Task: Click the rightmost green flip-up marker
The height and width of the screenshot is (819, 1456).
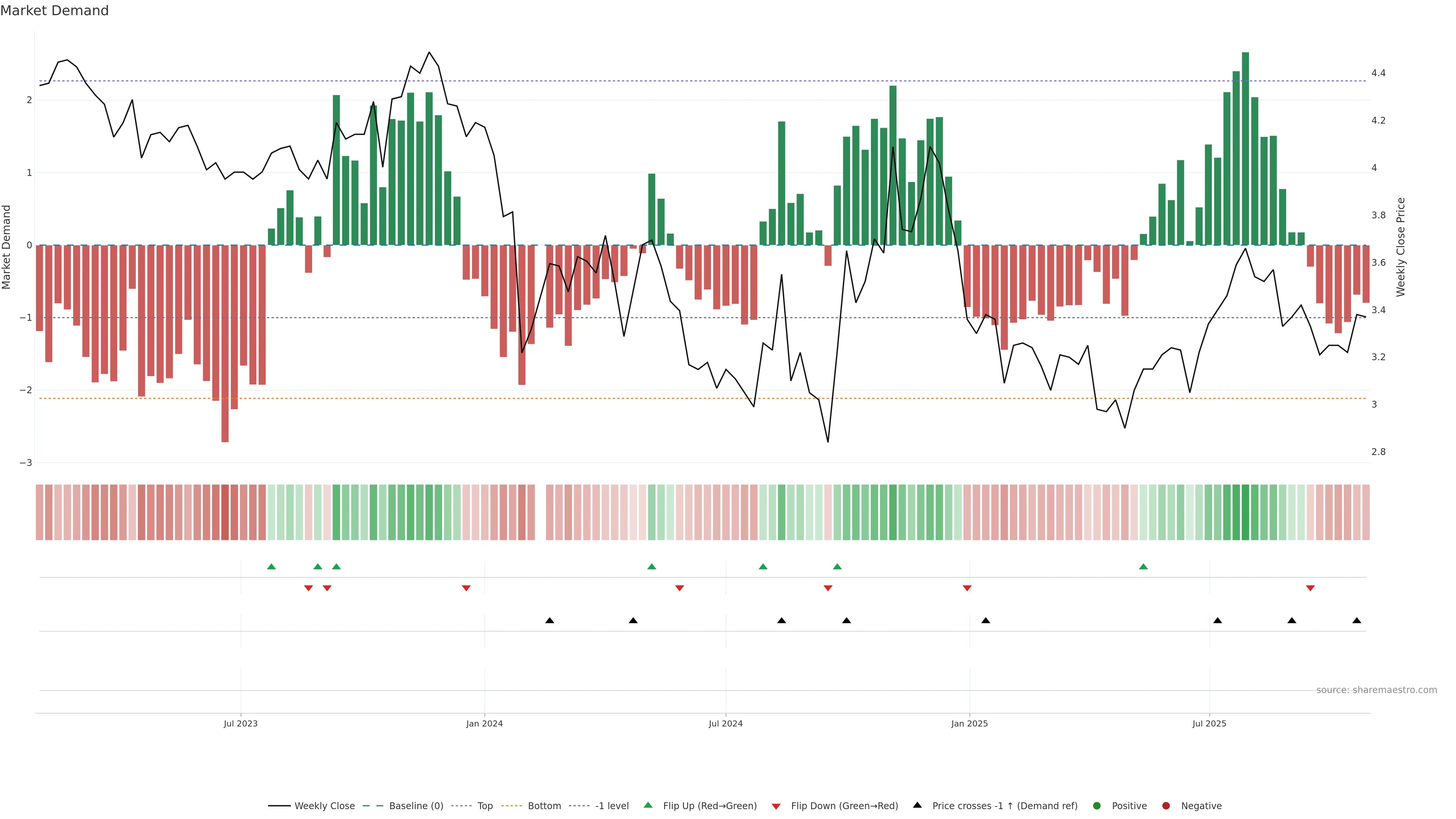Action: (x=1144, y=566)
